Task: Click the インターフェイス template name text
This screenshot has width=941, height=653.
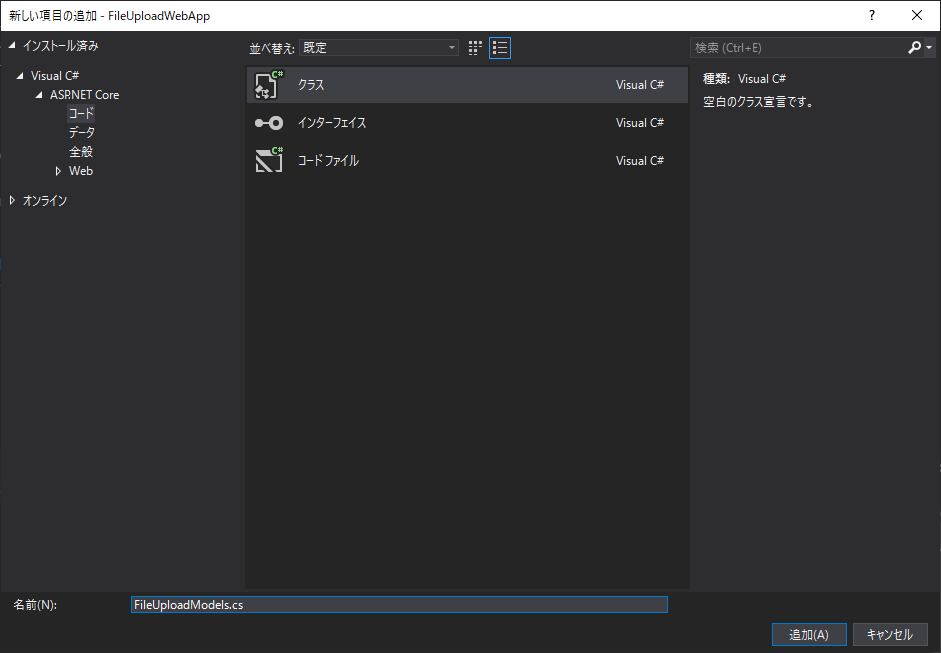Action: point(332,123)
